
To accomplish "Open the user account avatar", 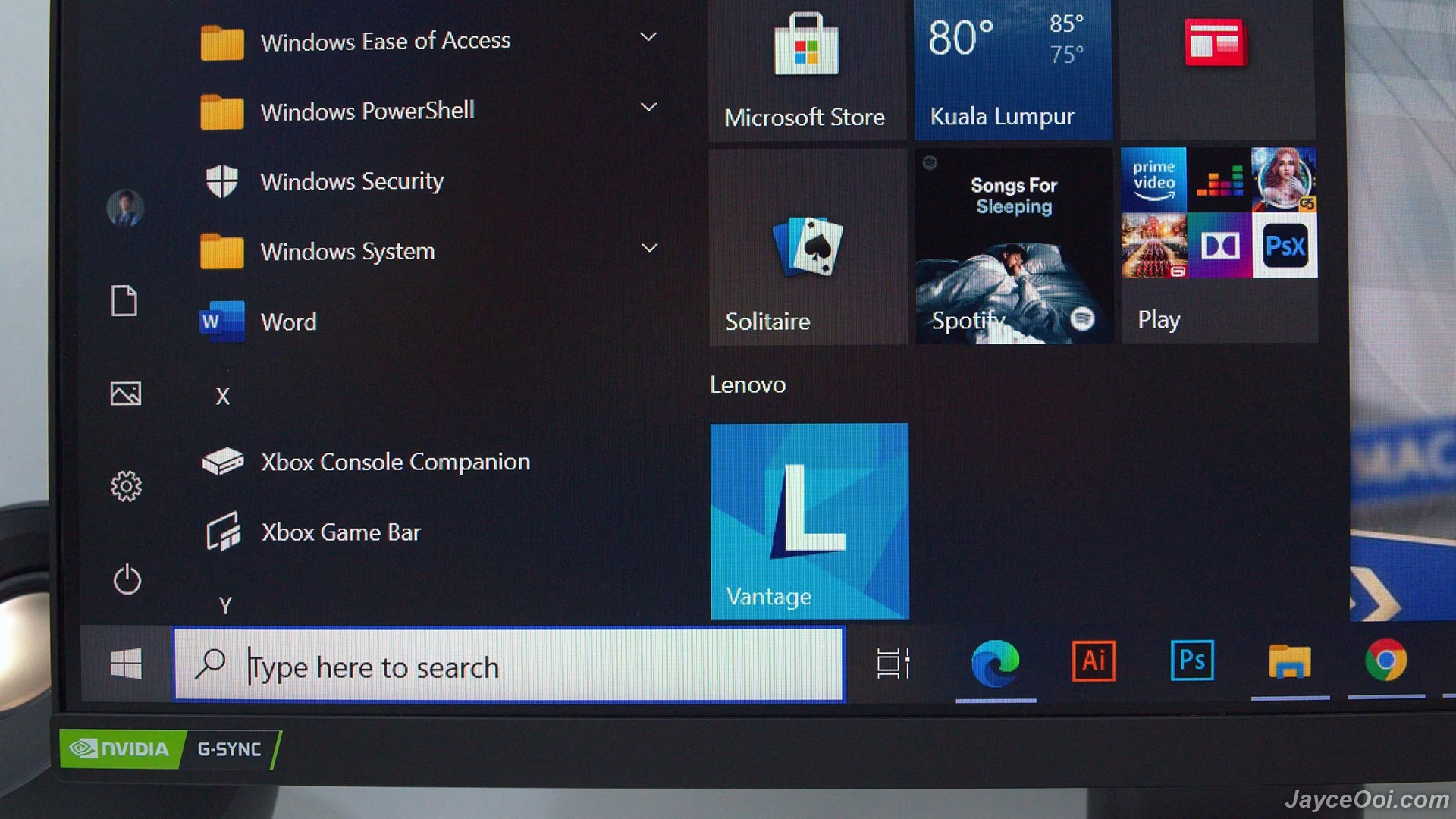I will (125, 208).
